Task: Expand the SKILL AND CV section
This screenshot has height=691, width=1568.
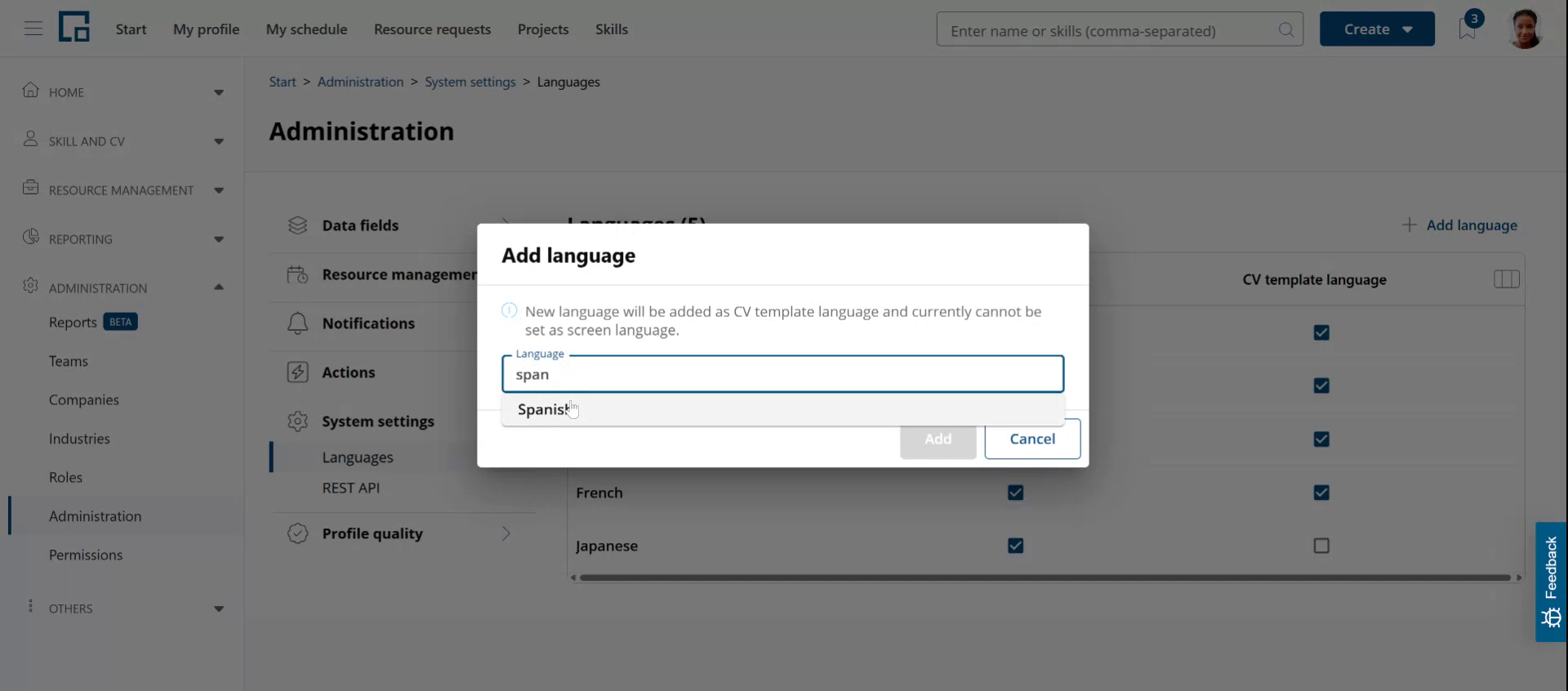Action: (219, 141)
